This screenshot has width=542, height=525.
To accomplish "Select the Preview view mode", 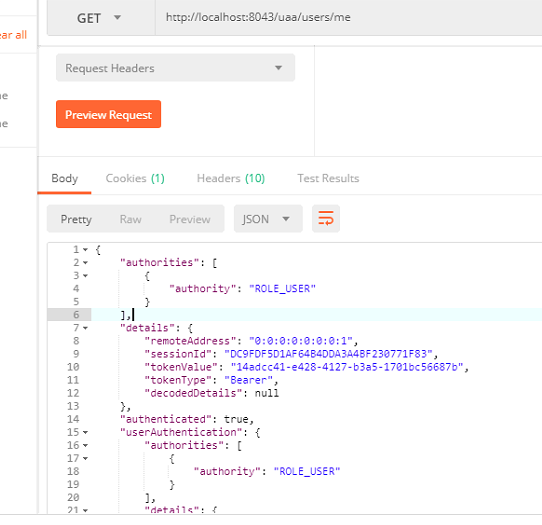I will [x=190, y=219].
